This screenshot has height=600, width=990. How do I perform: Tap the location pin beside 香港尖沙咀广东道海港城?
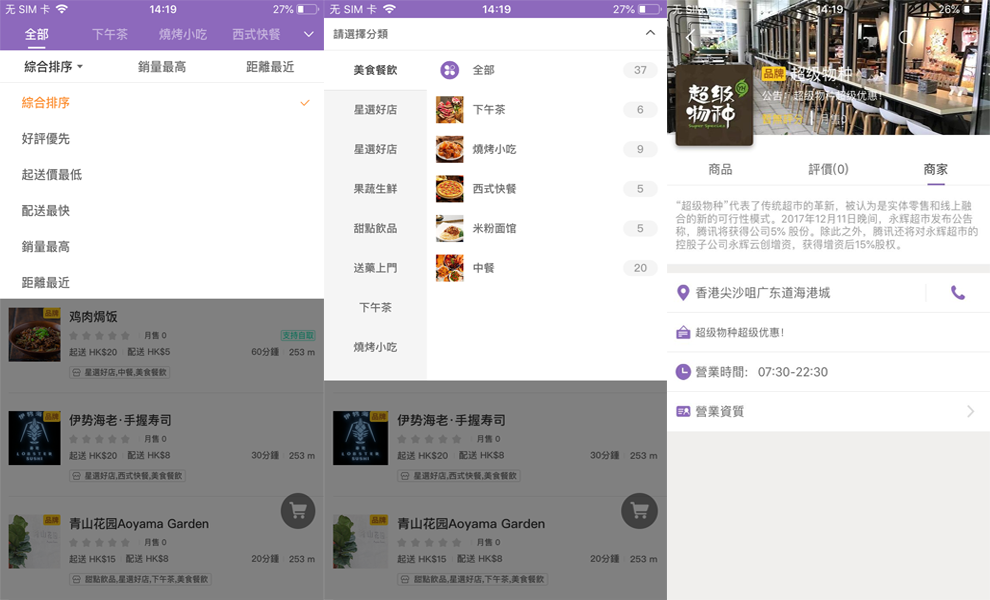pyautogui.click(x=683, y=292)
